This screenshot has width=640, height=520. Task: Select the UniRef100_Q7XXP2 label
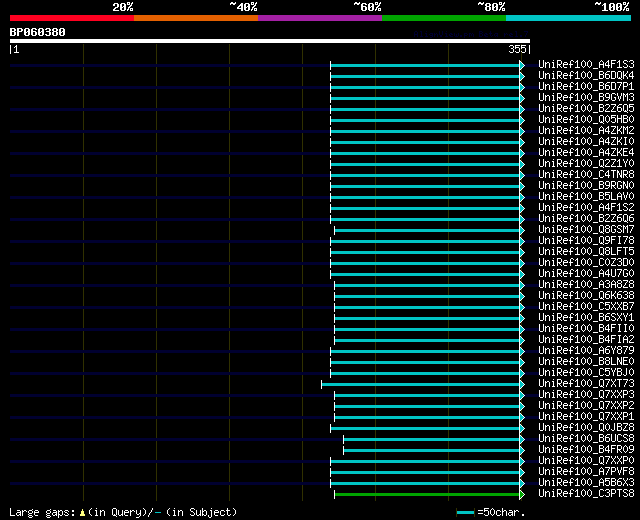tap(586, 406)
